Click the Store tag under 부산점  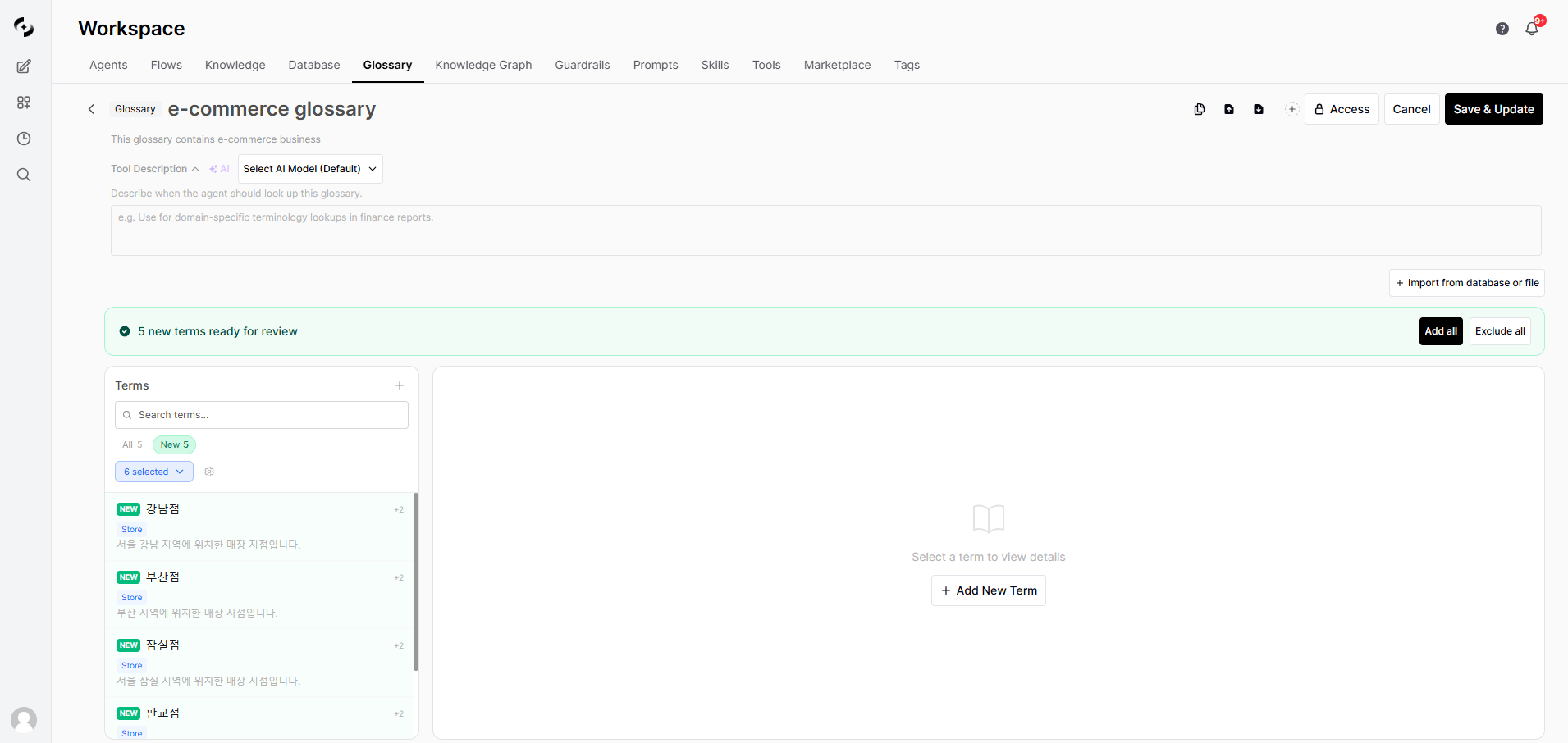pyautogui.click(x=132, y=598)
